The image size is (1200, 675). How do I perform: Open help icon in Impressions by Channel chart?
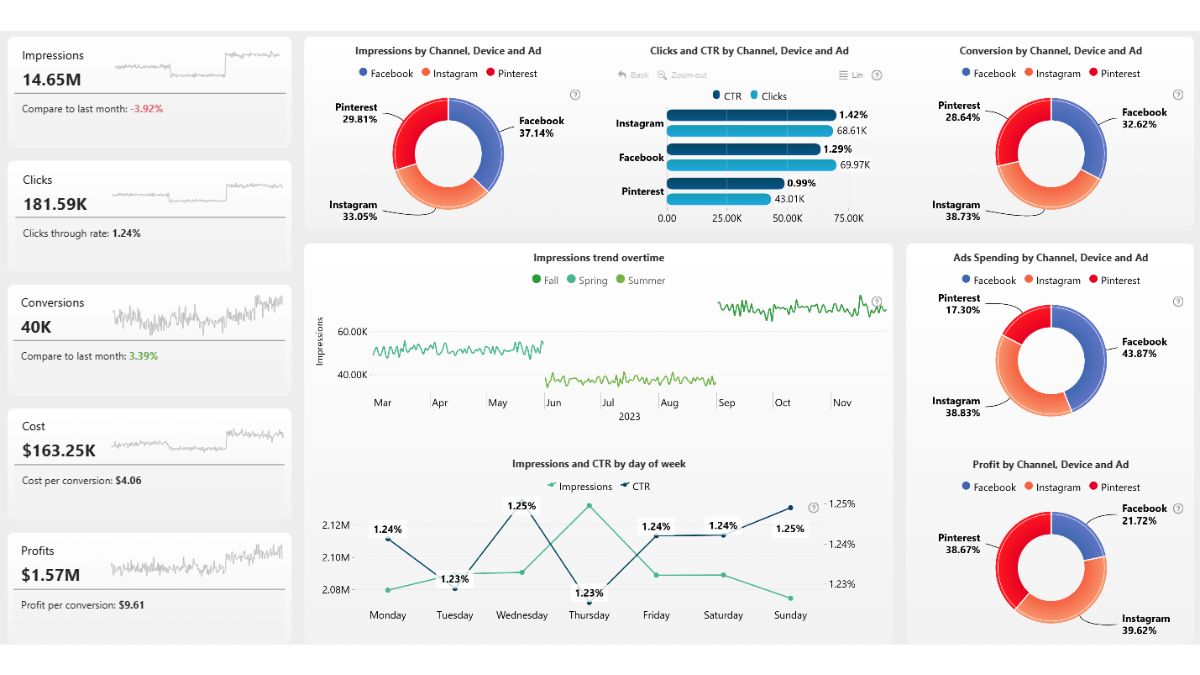click(x=575, y=95)
